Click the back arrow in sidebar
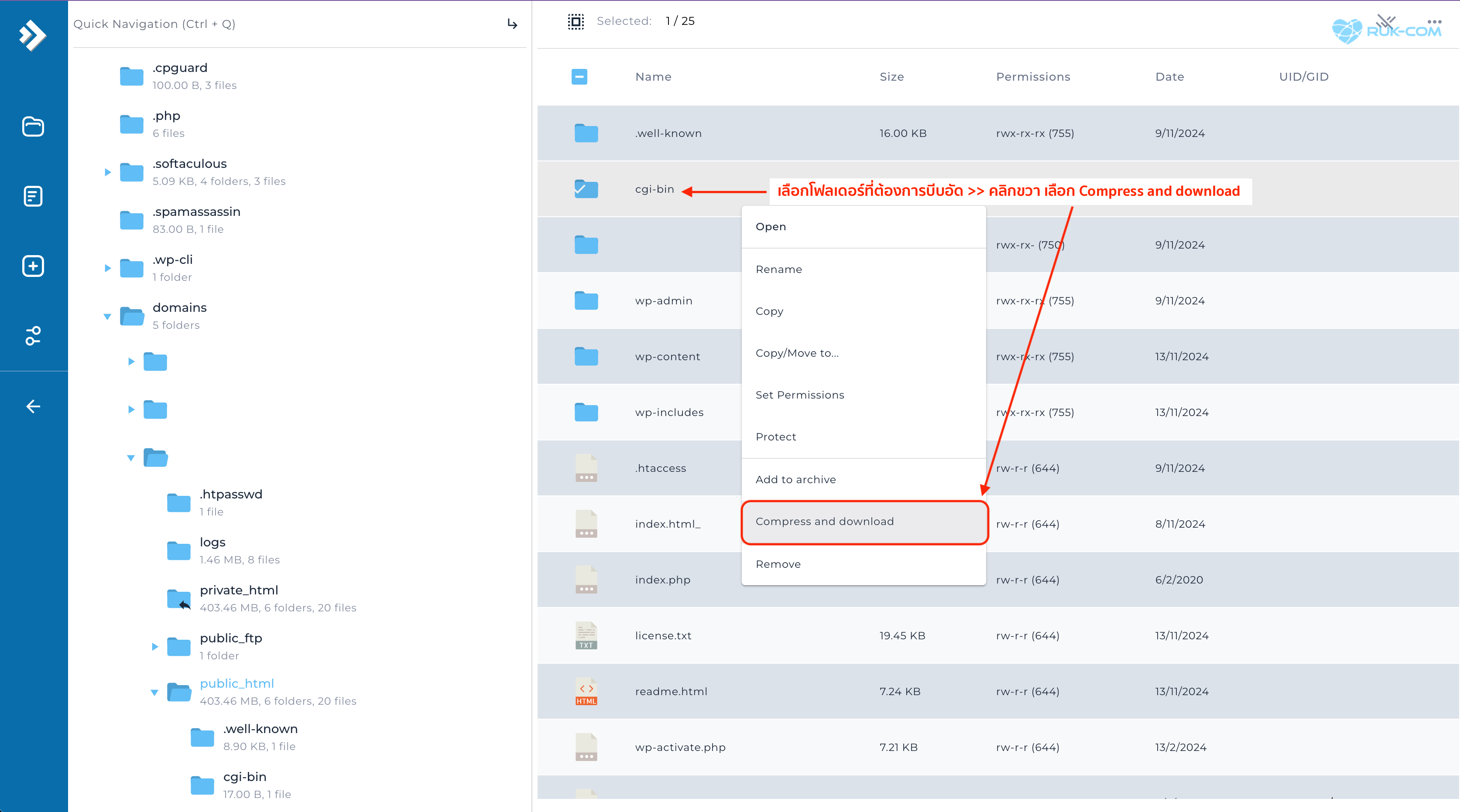Screen dimensions: 1460x812 [x=33, y=406]
